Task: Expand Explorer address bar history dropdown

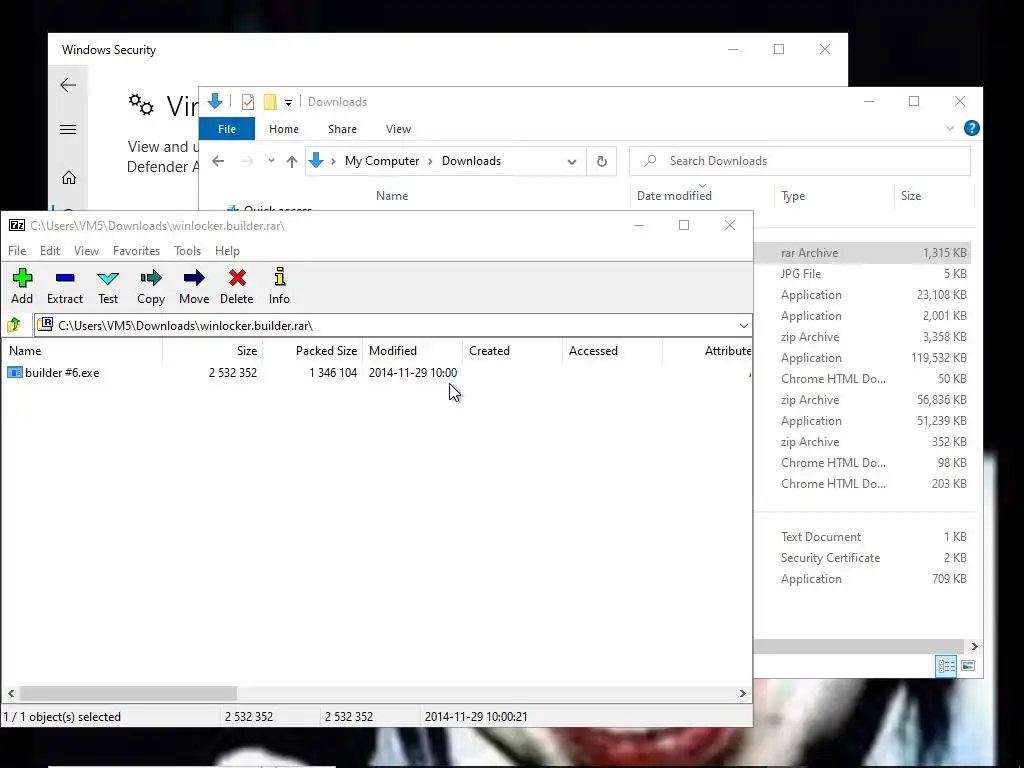Action: [x=571, y=161]
